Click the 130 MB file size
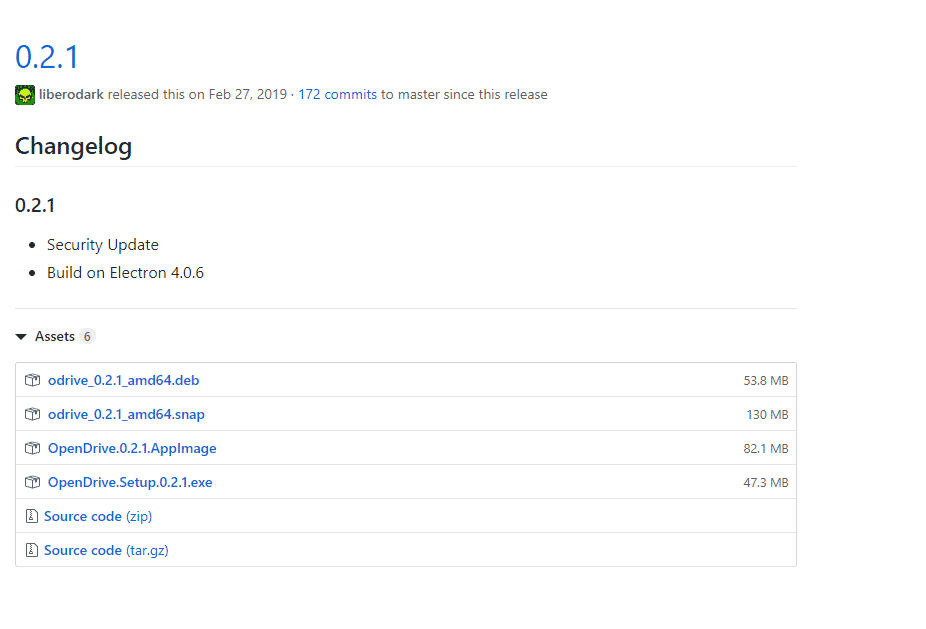 point(768,415)
